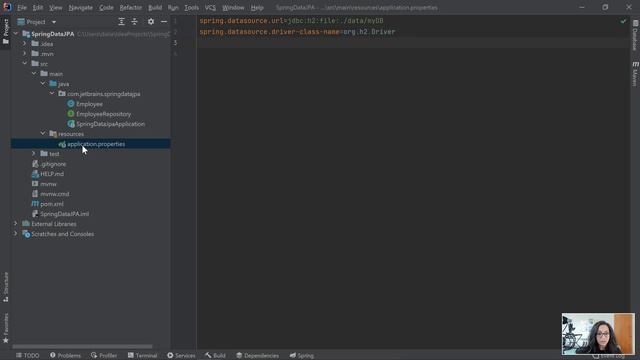Open the Run menu
640x360 pixels.
click(173, 8)
